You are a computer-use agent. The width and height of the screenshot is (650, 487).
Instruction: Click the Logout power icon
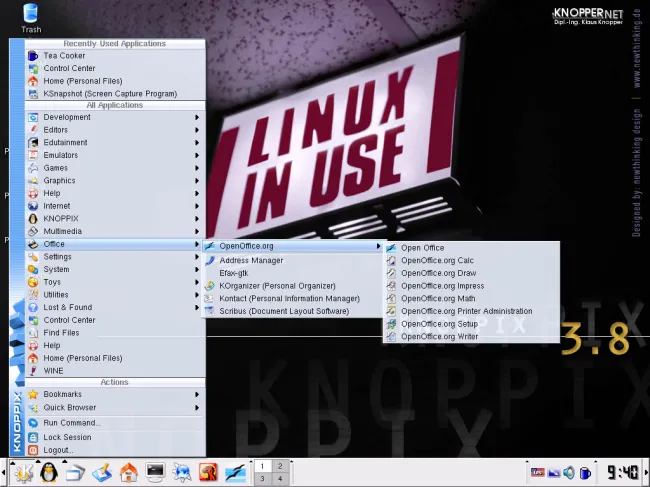[x=33, y=450]
